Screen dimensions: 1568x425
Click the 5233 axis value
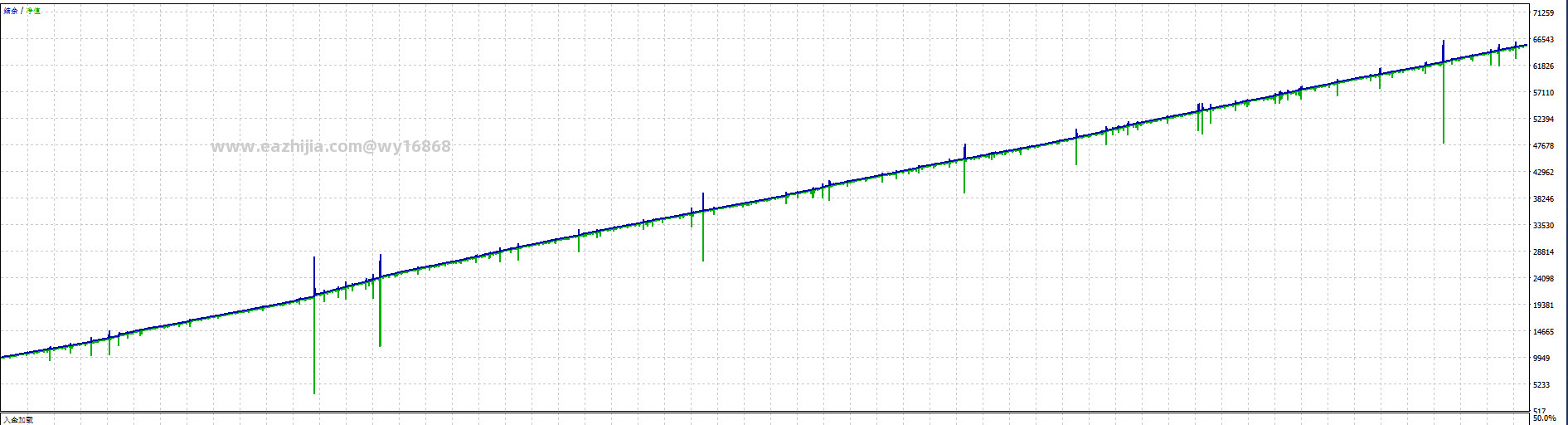pos(1541,385)
